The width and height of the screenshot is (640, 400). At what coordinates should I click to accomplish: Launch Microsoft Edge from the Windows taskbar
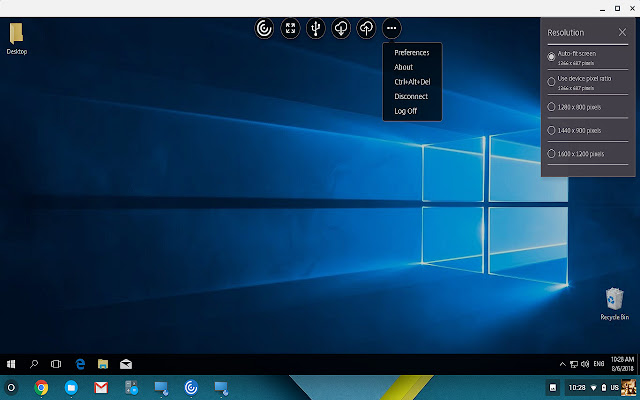point(78,363)
